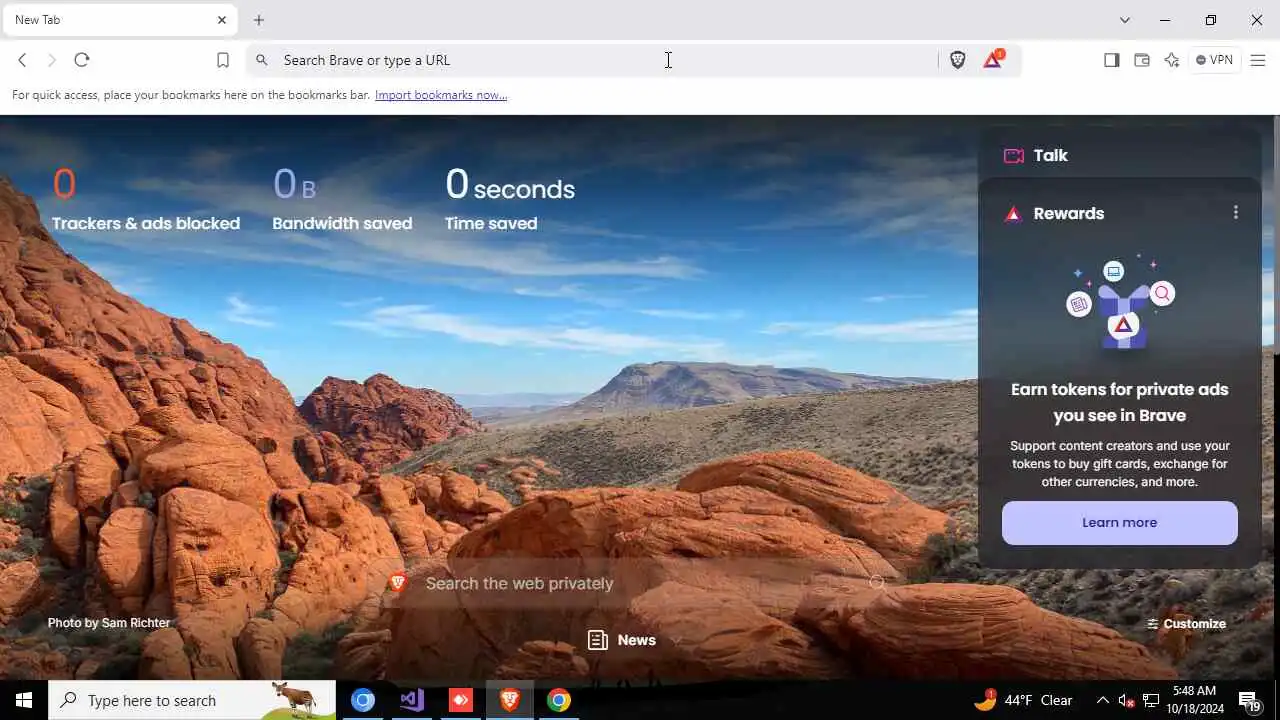This screenshot has width=1280, height=720.
Task: Open Photo by Sam Richter credit
Action: pos(109,622)
